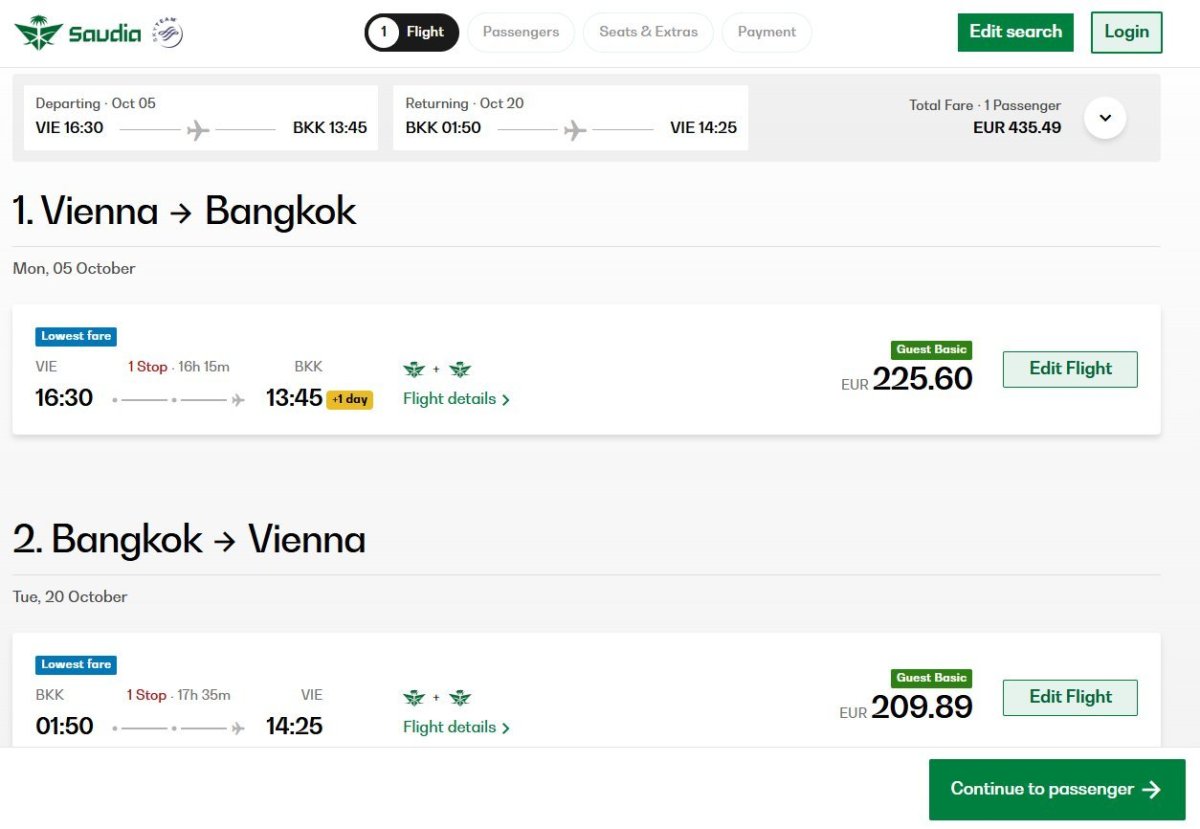Expand the Total Fare details chevron
1200x829 pixels.
[x=1105, y=118]
